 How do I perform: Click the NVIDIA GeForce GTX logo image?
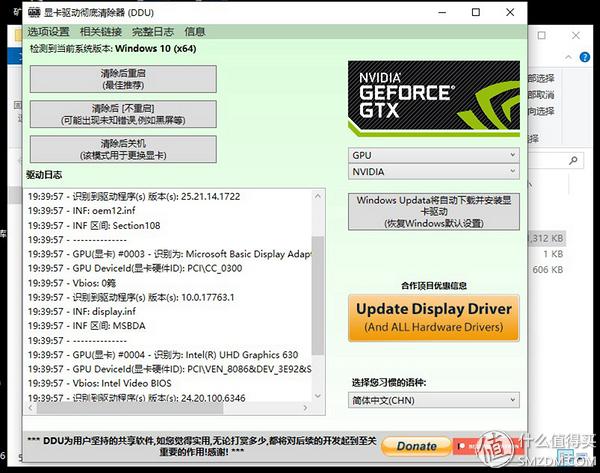tap(434, 99)
